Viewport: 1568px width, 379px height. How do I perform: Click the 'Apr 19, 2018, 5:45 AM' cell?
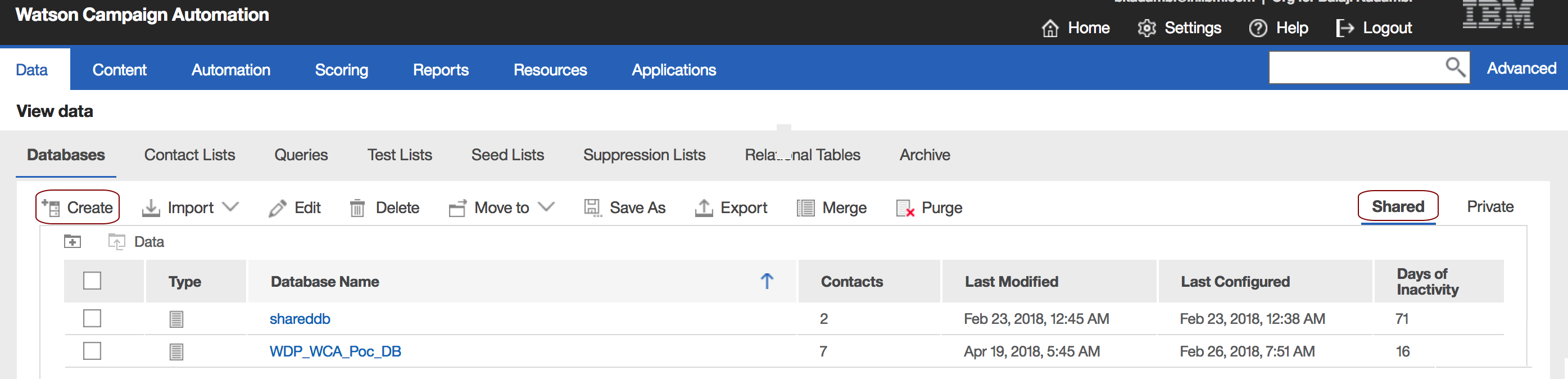click(1031, 351)
